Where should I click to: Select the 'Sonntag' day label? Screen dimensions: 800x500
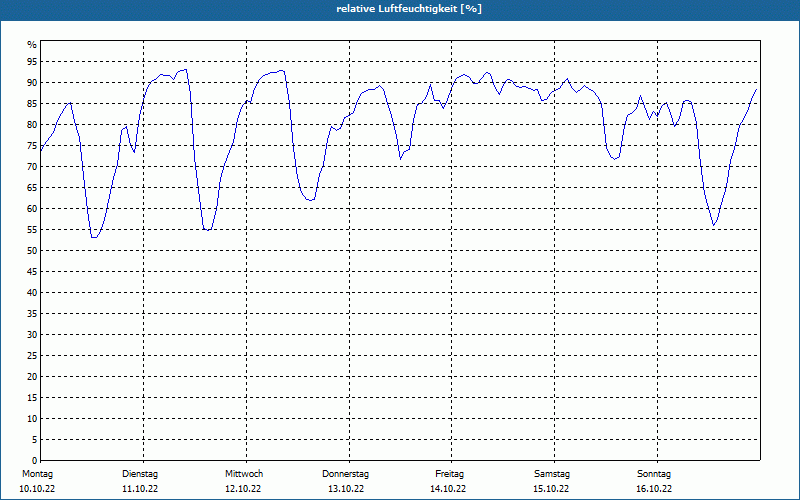(x=654, y=474)
